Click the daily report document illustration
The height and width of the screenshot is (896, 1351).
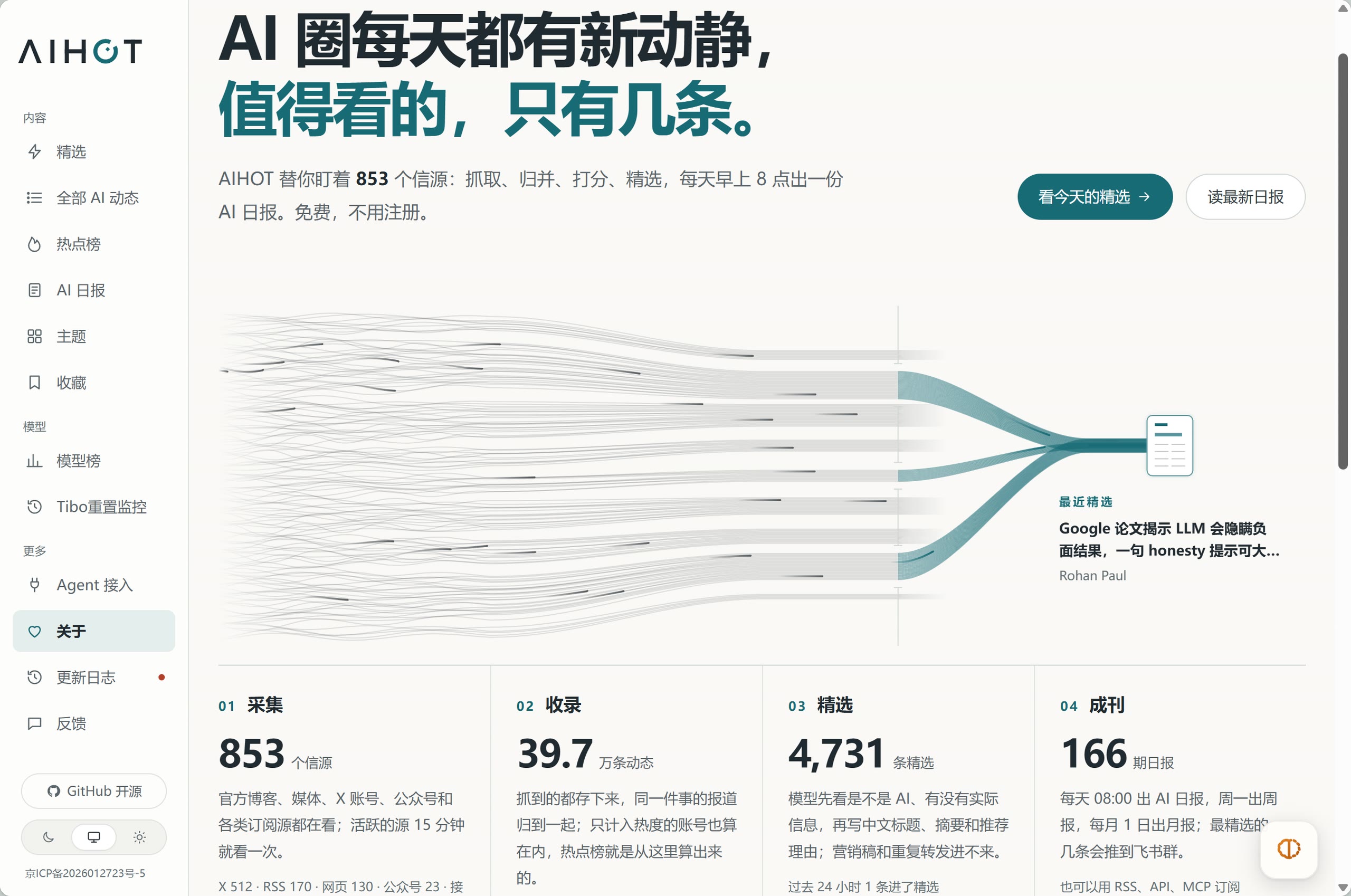[x=1169, y=445]
